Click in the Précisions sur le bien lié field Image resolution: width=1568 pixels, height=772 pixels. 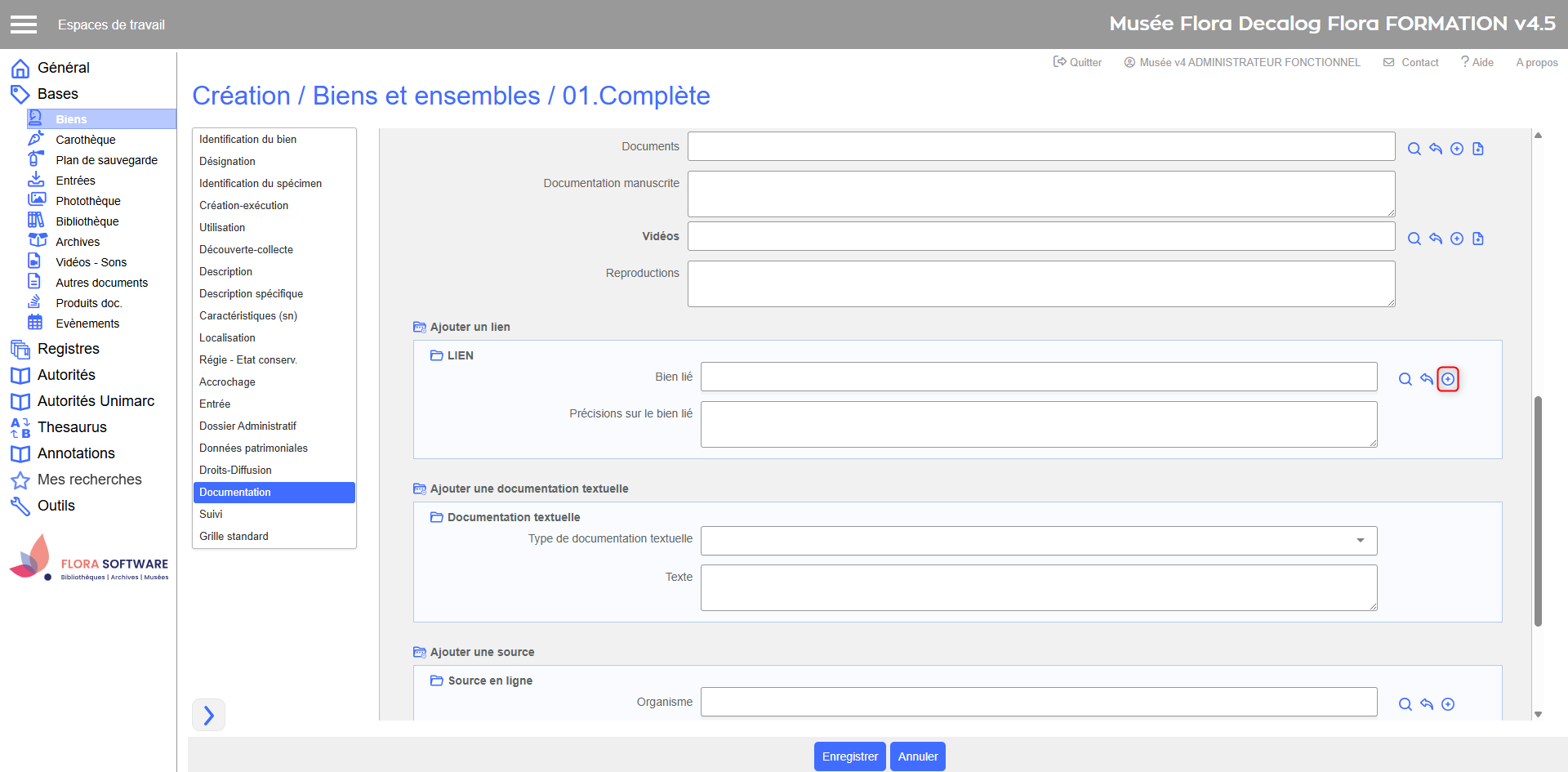click(1038, 424)
